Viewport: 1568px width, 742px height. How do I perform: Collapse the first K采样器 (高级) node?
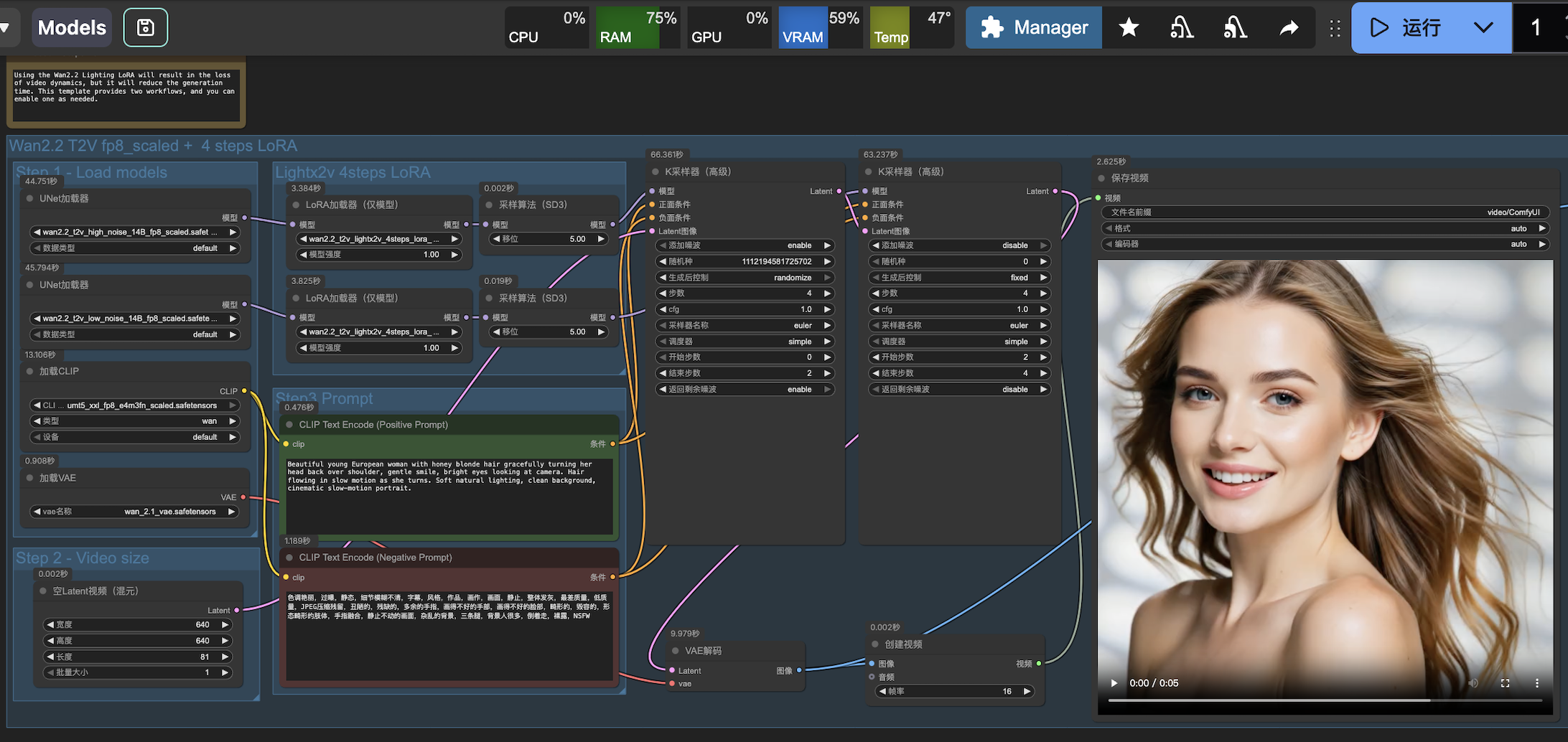tap(655, 172)
